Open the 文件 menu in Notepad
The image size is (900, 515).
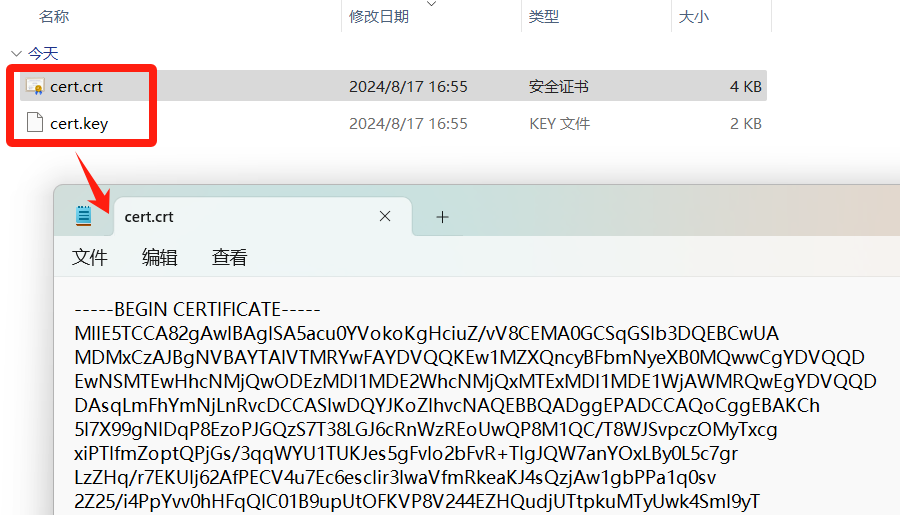pyautogui.click(x=89, y=257)
